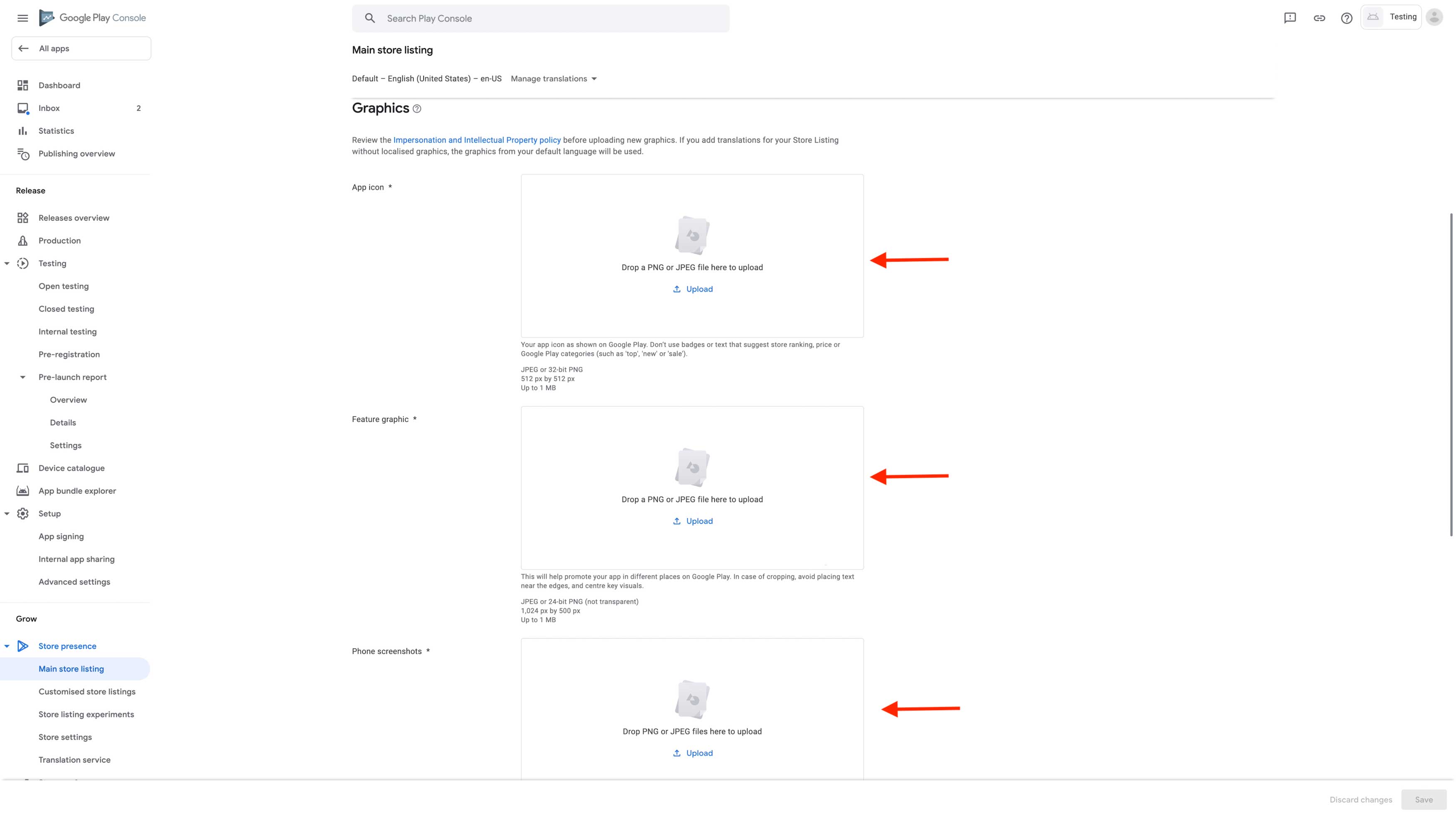
Task: Open the hamburger navigation menu icon
Action: tap(22, 18)
